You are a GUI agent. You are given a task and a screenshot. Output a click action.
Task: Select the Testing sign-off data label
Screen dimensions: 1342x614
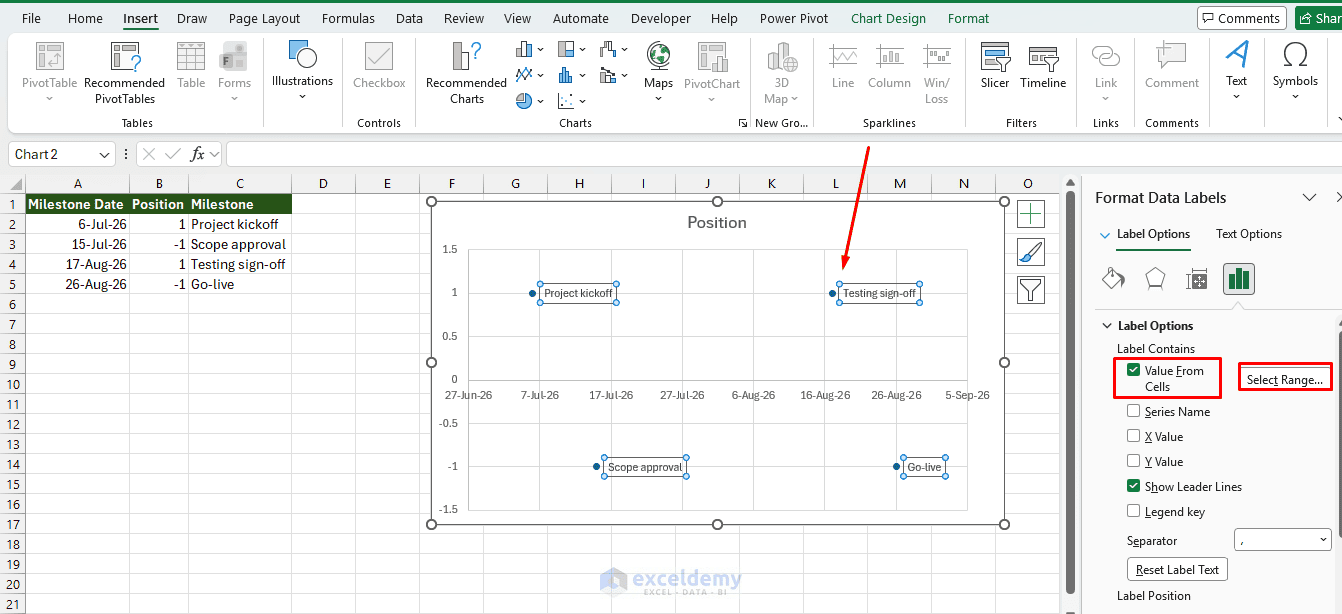(879, 293)
